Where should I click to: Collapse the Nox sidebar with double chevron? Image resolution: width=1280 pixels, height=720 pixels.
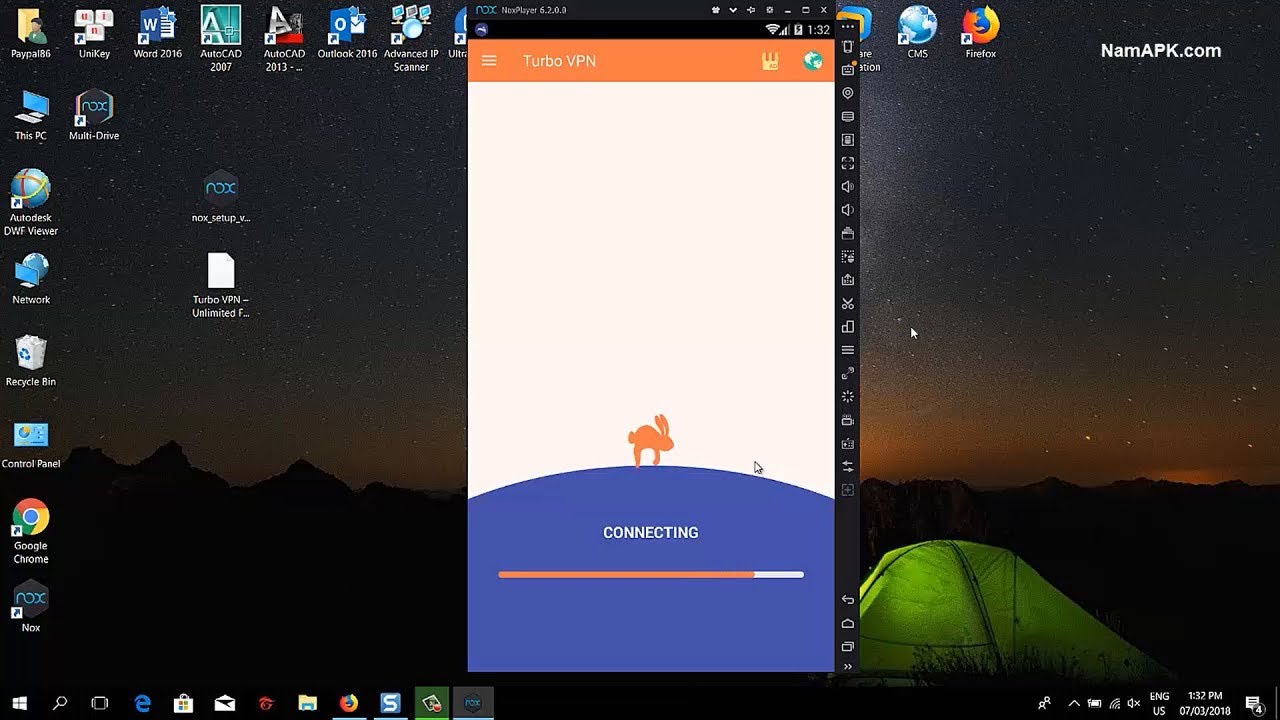click(848, 666)
